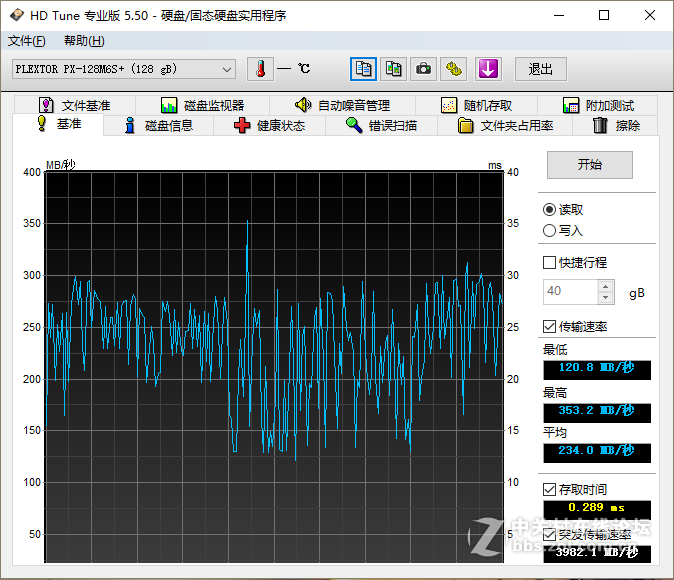Go to the 擦除 tab

point(616,126)
